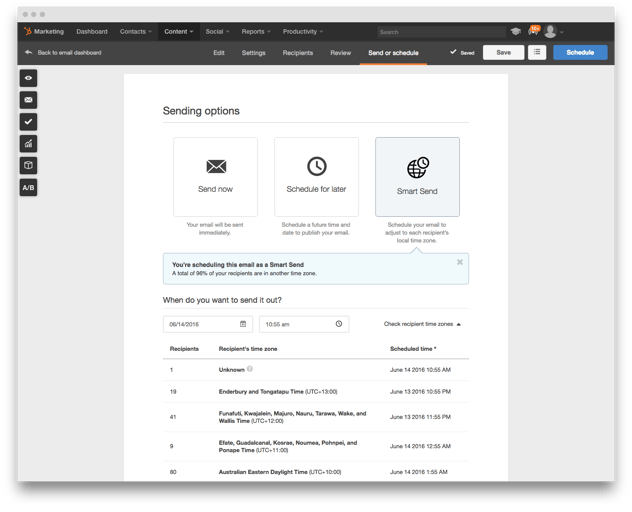Select the Smart Send option
This screenshot has width=632, height=512.
[x=417, y=177]
